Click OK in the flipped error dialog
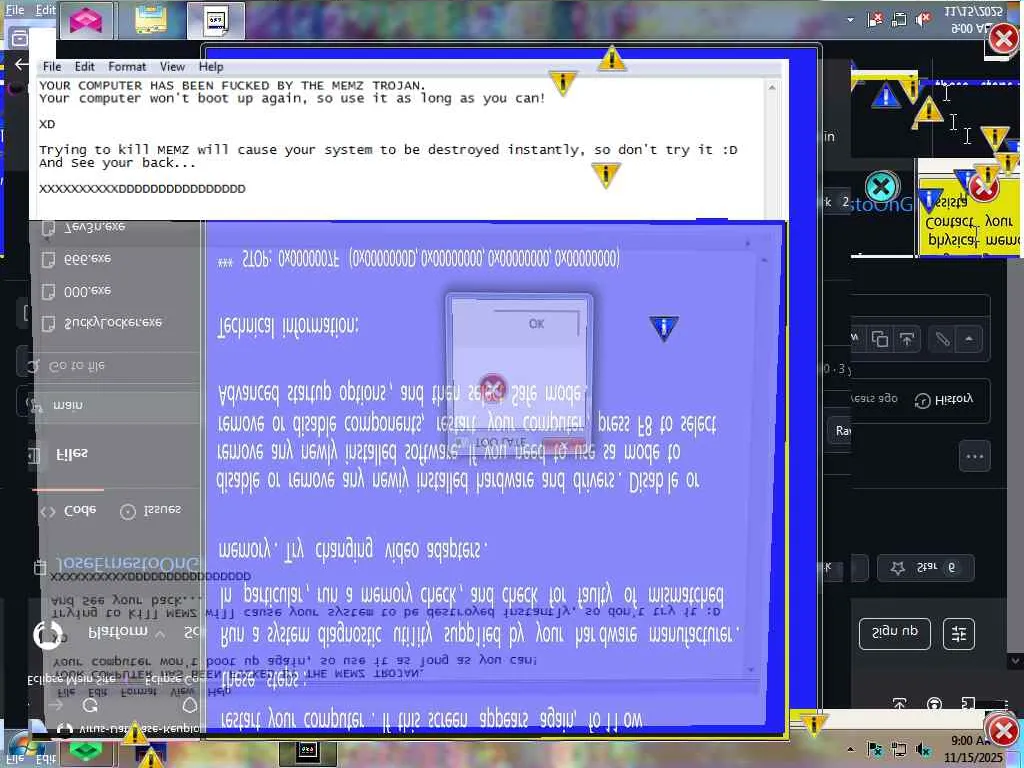 pyautogui.click(x=537, y=323)
